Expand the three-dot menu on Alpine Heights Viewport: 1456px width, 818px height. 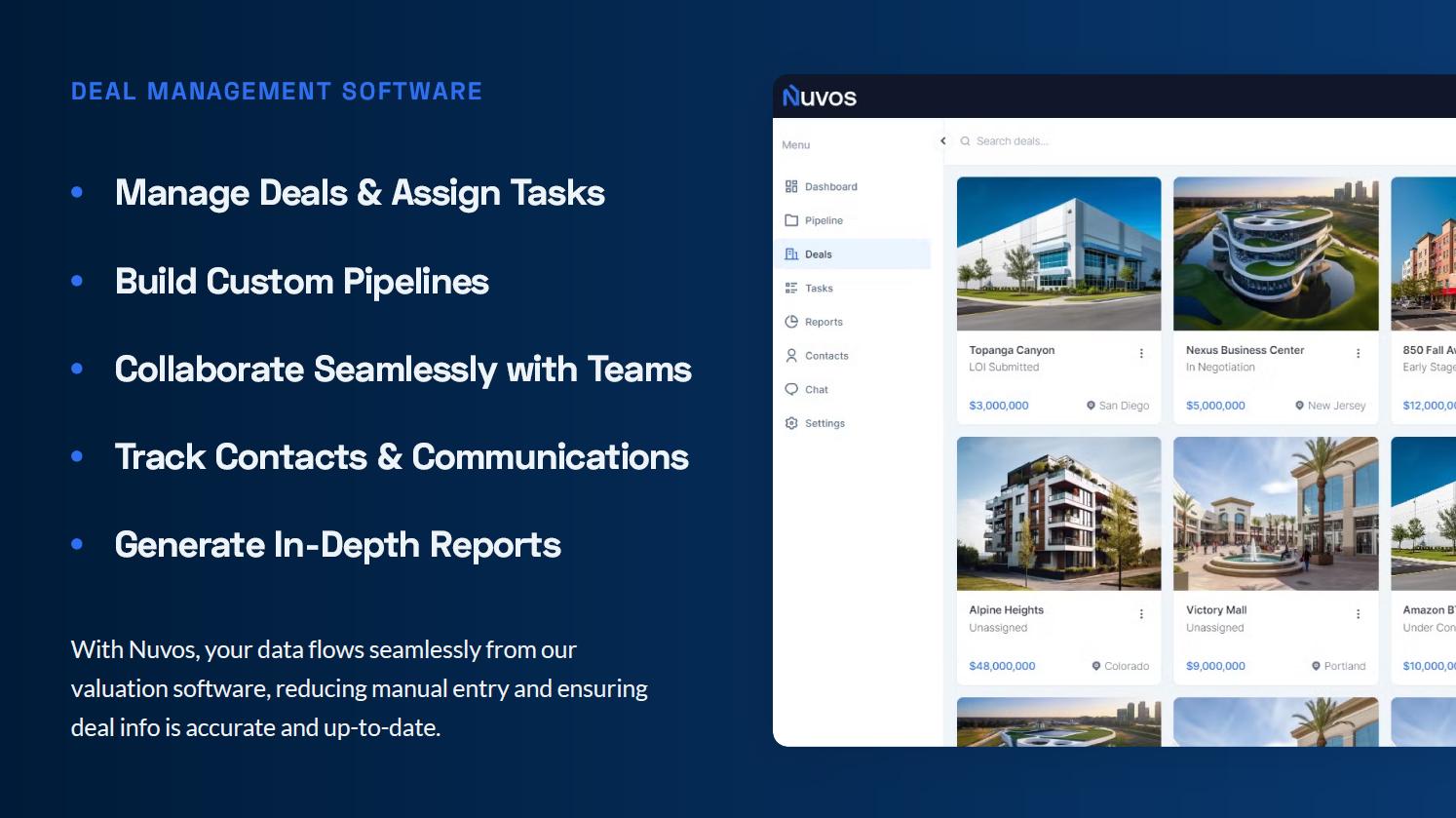[1141, 614]
